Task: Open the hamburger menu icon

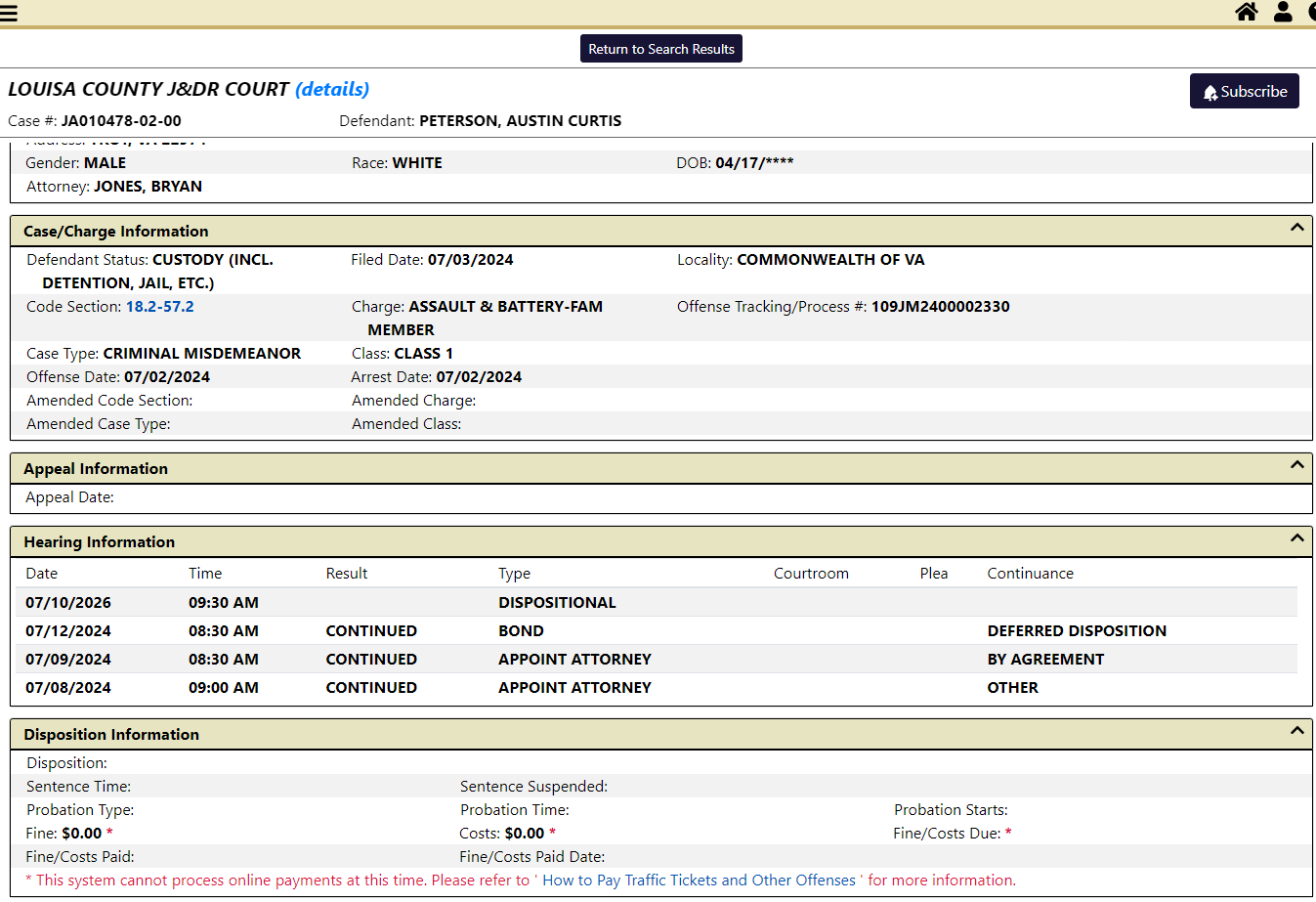Action: point(9,13)
